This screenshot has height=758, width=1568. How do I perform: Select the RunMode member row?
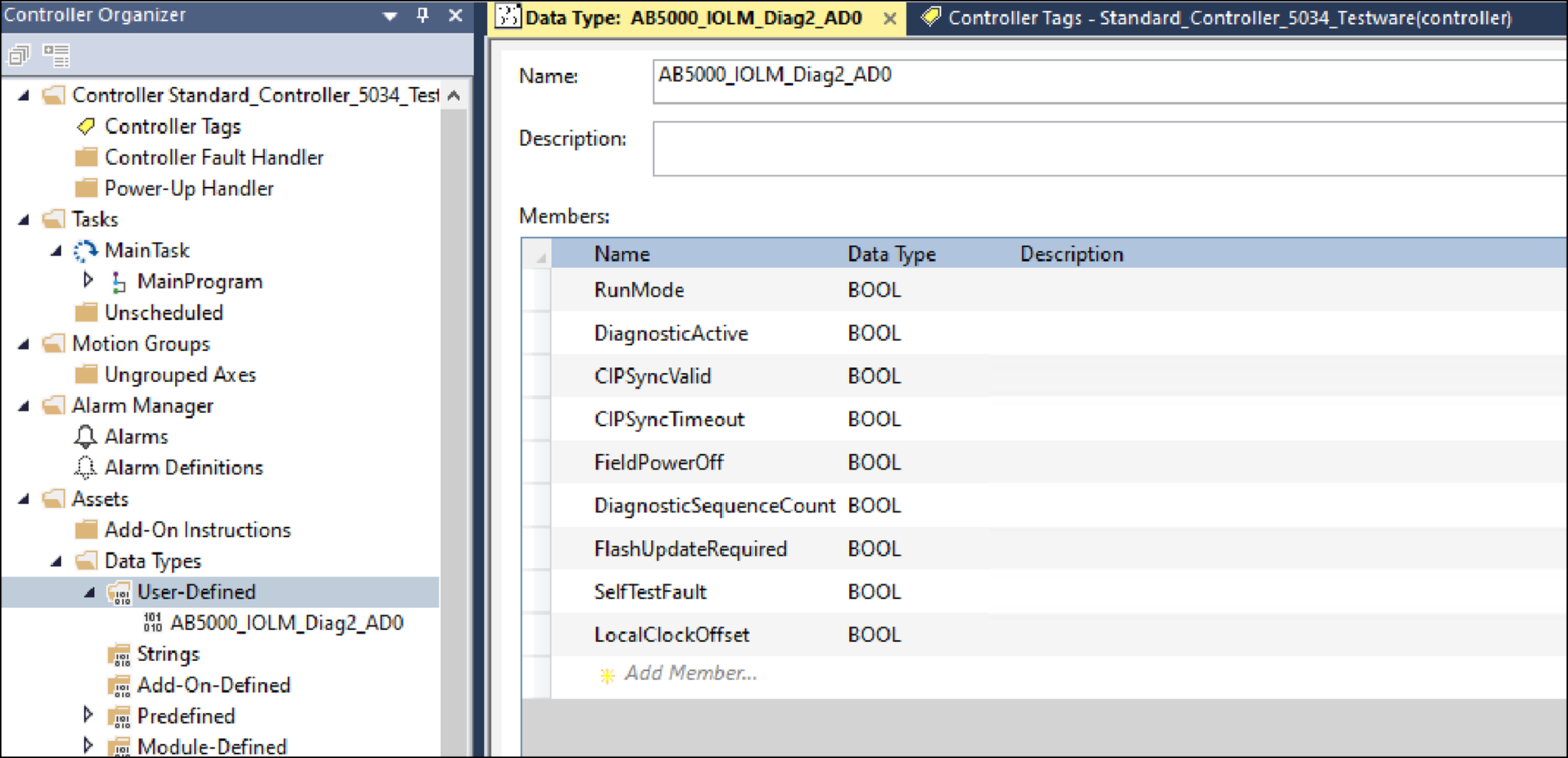[x=639, y=289]
